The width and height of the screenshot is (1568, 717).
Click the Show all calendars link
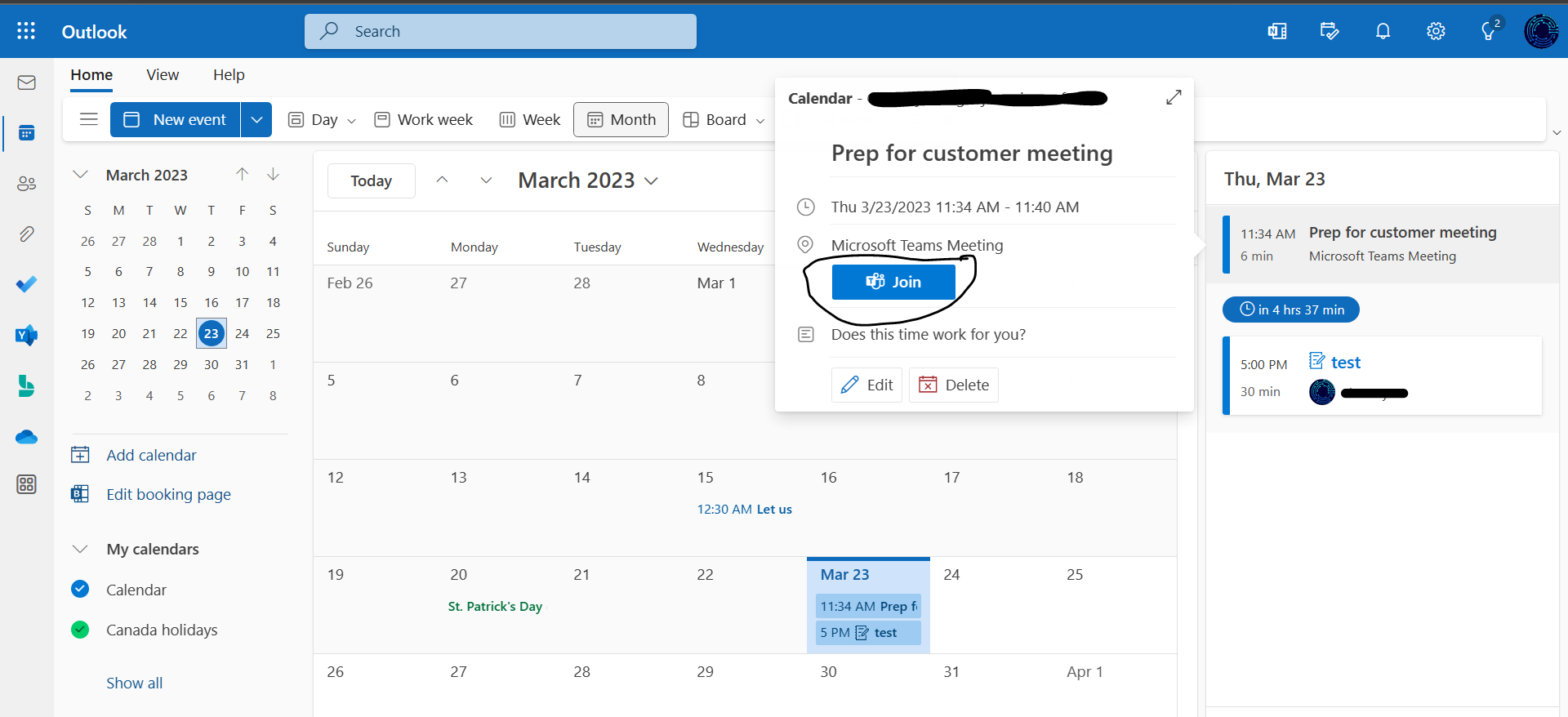134,683
